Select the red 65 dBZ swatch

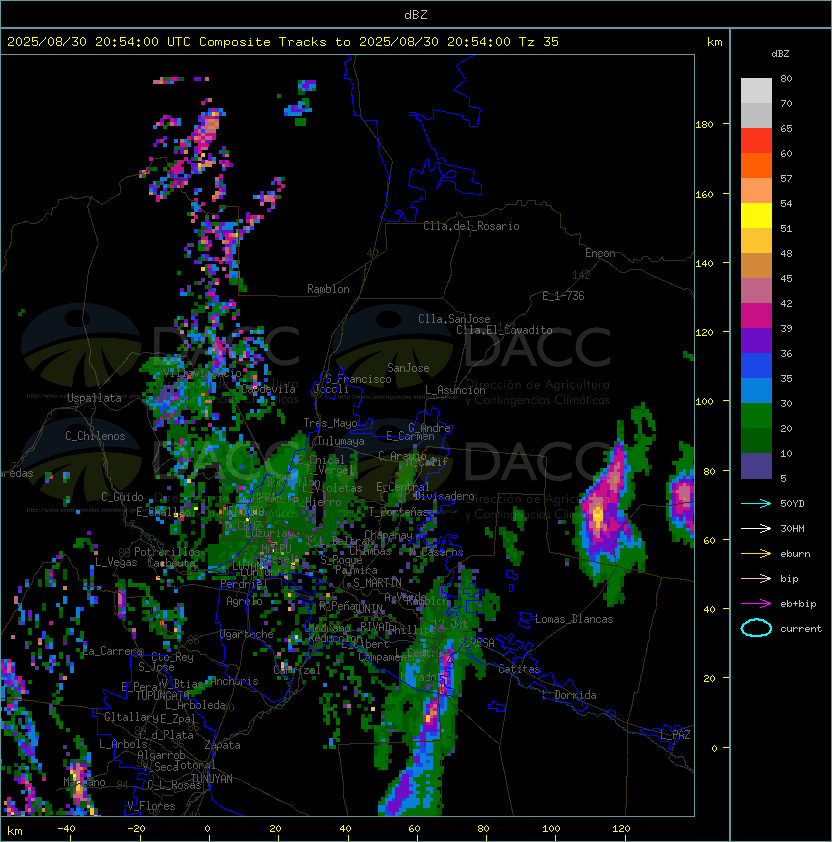(756, 141)
